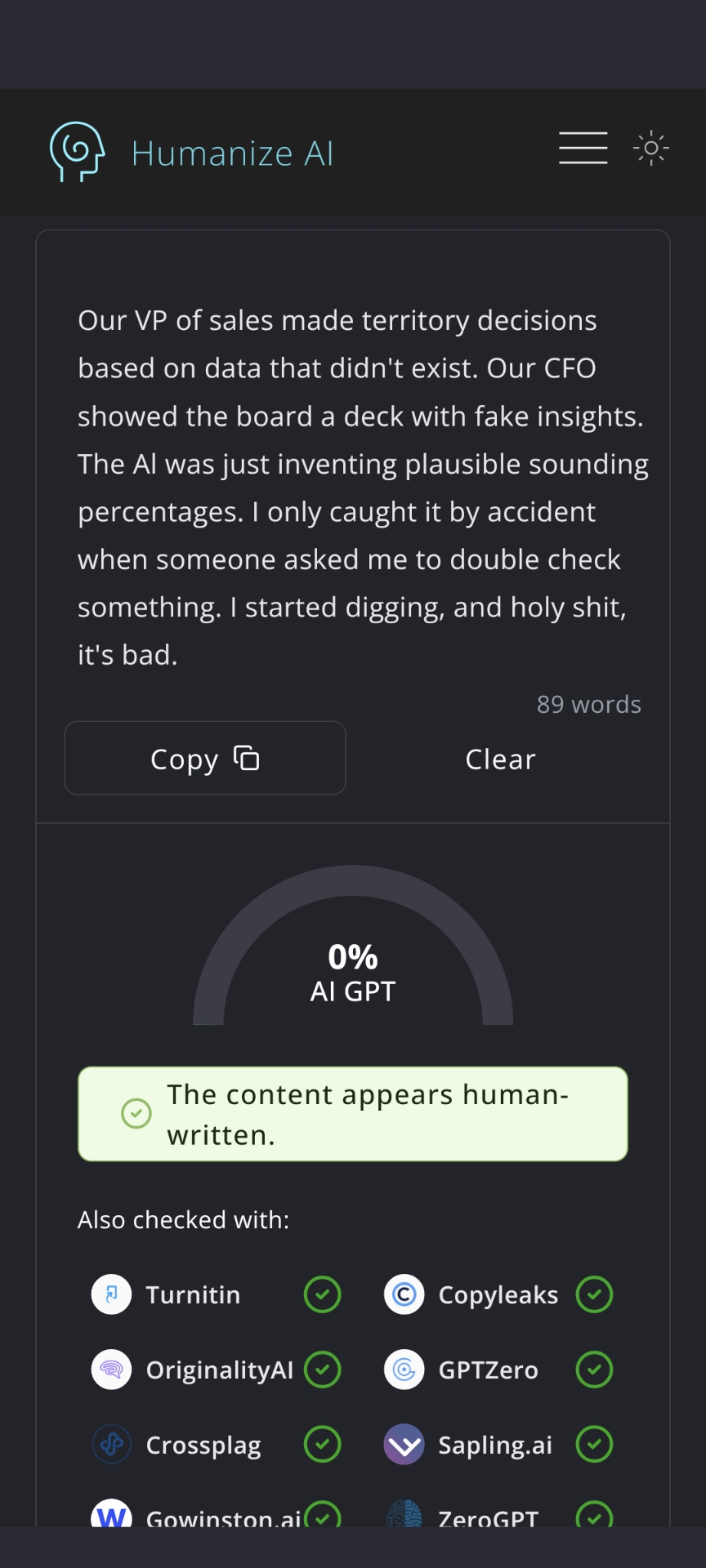This screenshot has height=1568, width=706.
Task: Click the green checkmark beside Turnitin
Action: (x=322, y=1294)
